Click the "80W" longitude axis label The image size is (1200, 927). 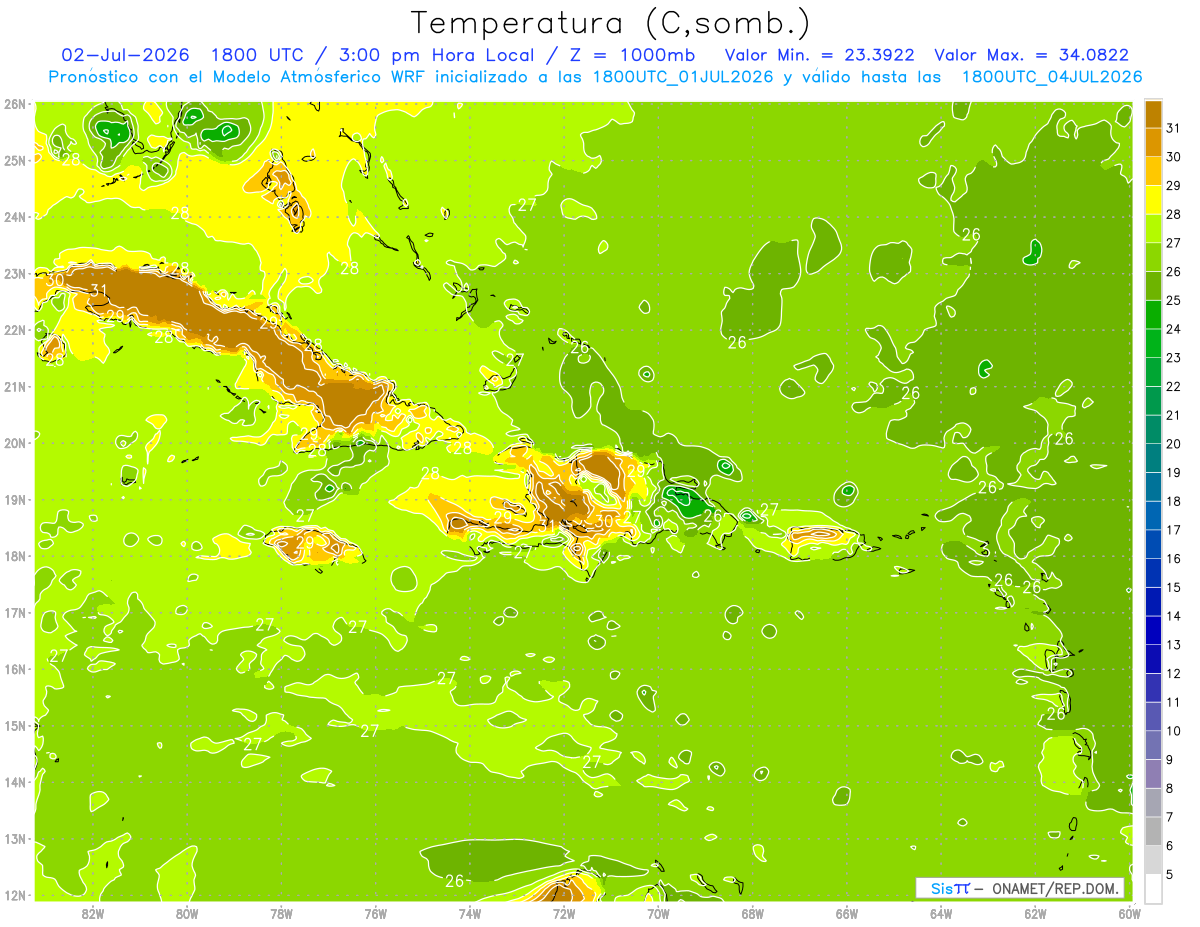pyautogui.click(x=186, y=913)
